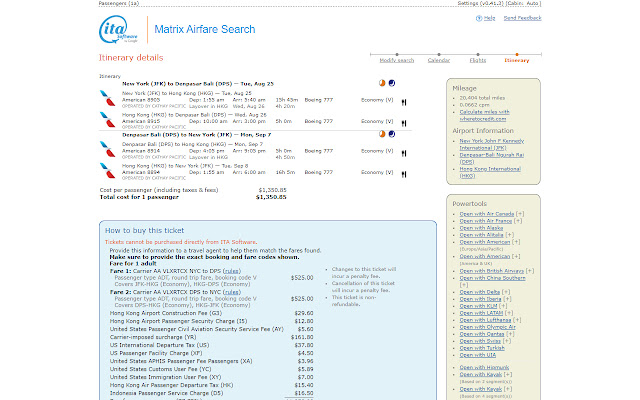Click the Help question mark icon
This screenshot has height=400, width=640.
pos(479,18)
